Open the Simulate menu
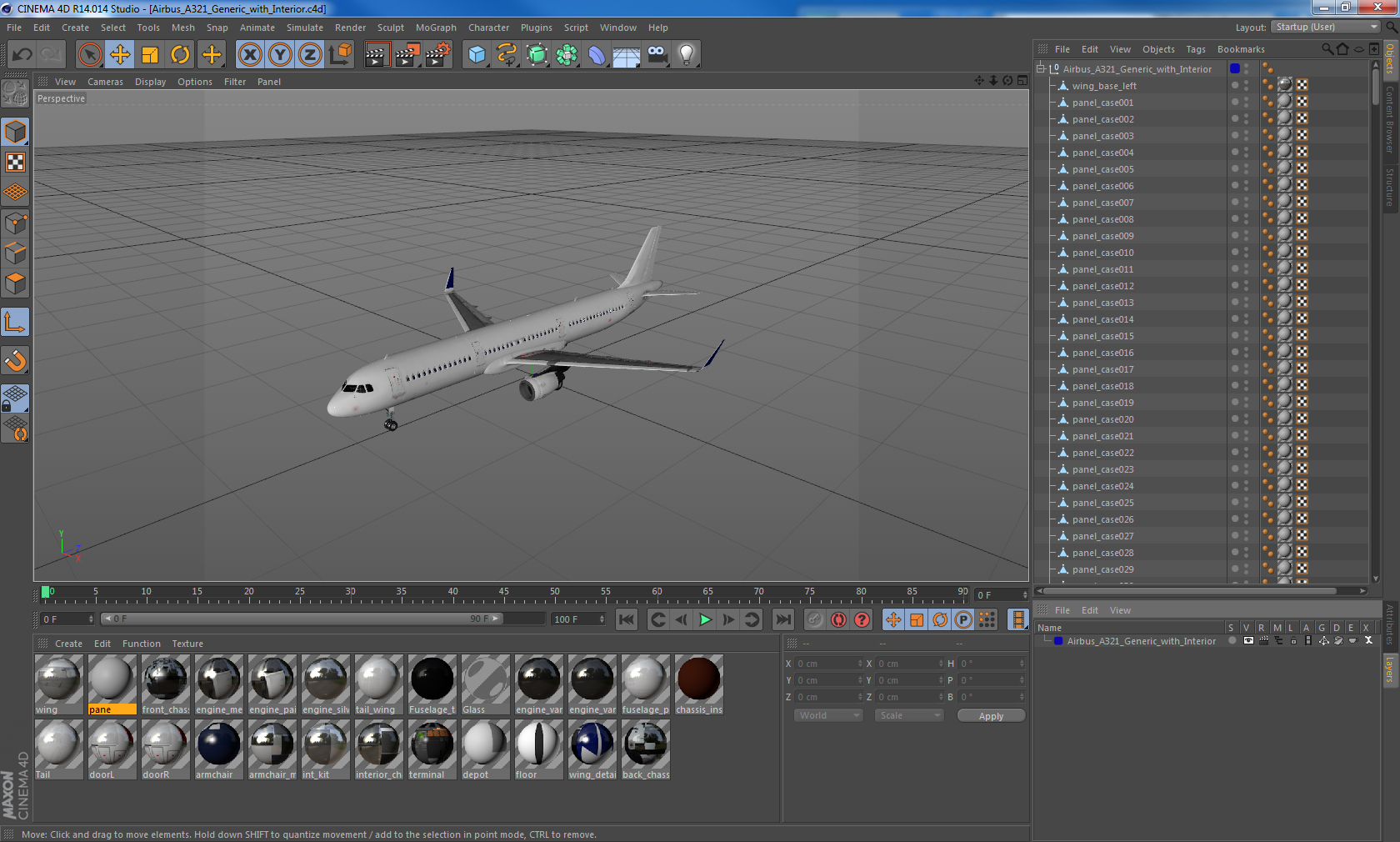This screenshot has width=1400, height=842. tap(305, 28)
